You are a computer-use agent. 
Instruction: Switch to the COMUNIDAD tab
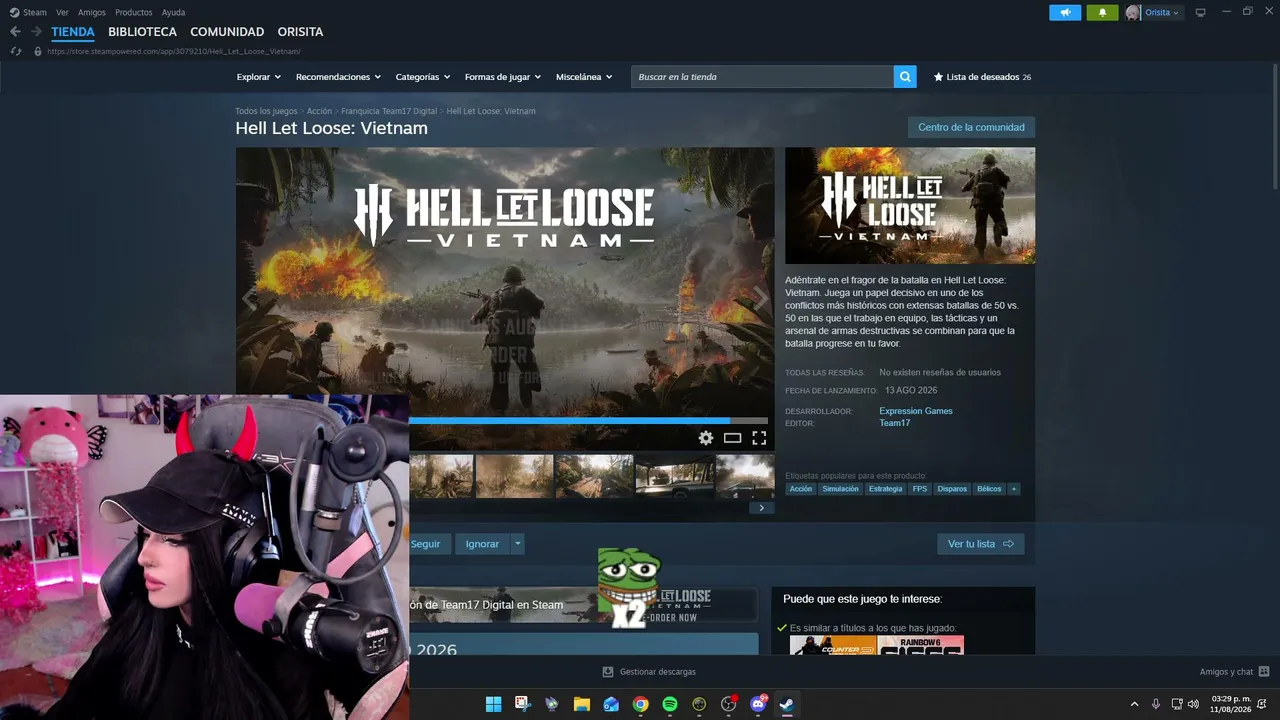227,32
